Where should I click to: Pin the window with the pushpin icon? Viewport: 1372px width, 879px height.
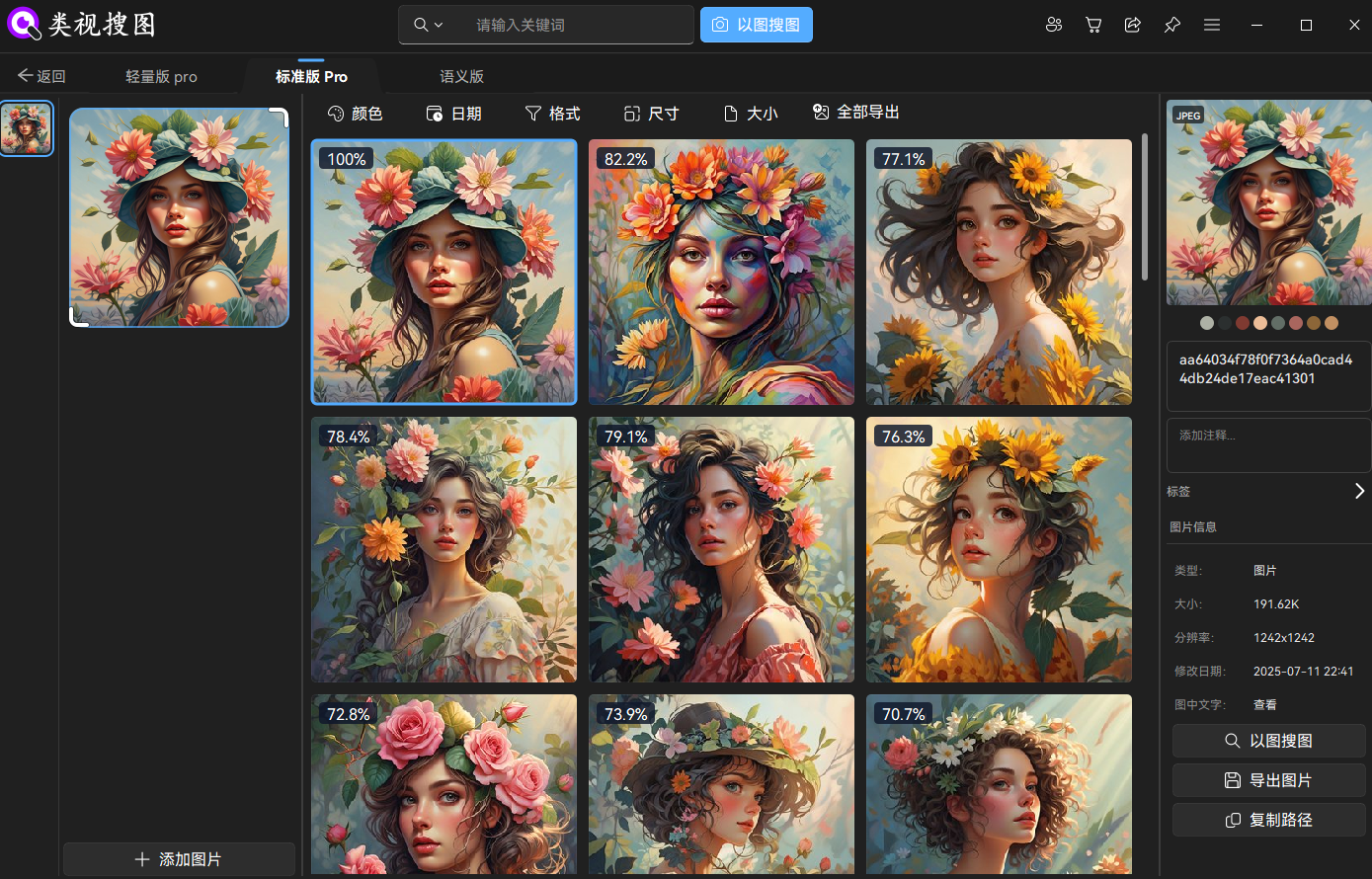(x=1172, y=25)
